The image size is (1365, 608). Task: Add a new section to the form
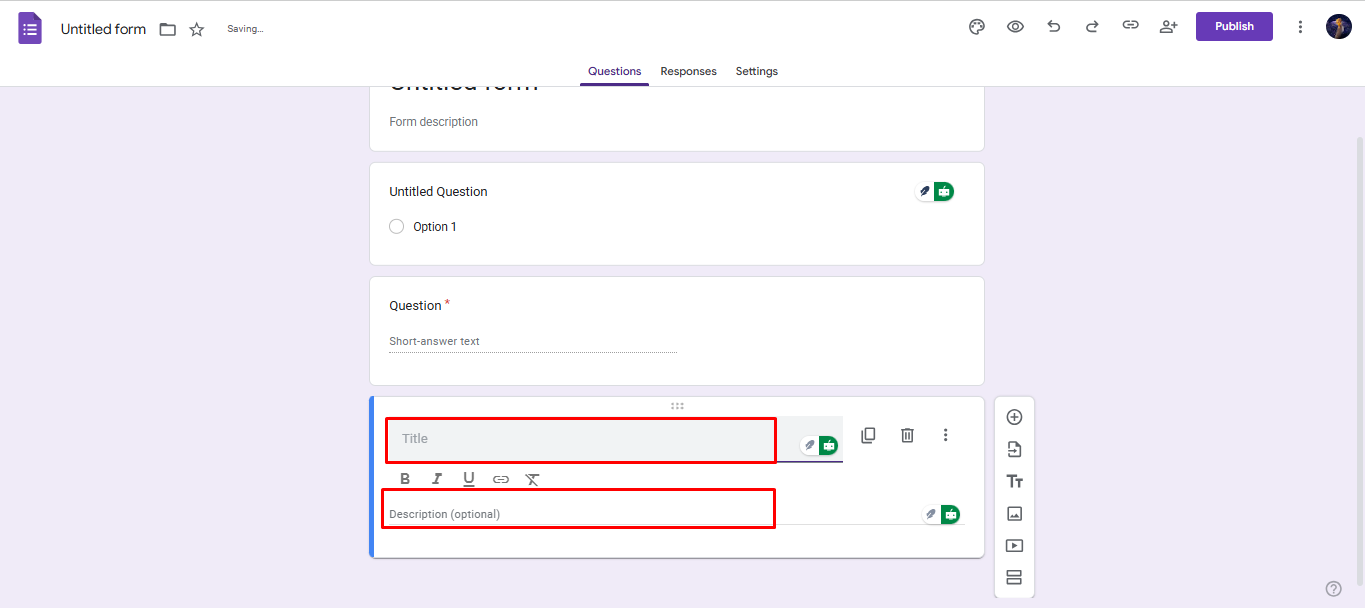pyautogui.click(x=1014, y=577)
